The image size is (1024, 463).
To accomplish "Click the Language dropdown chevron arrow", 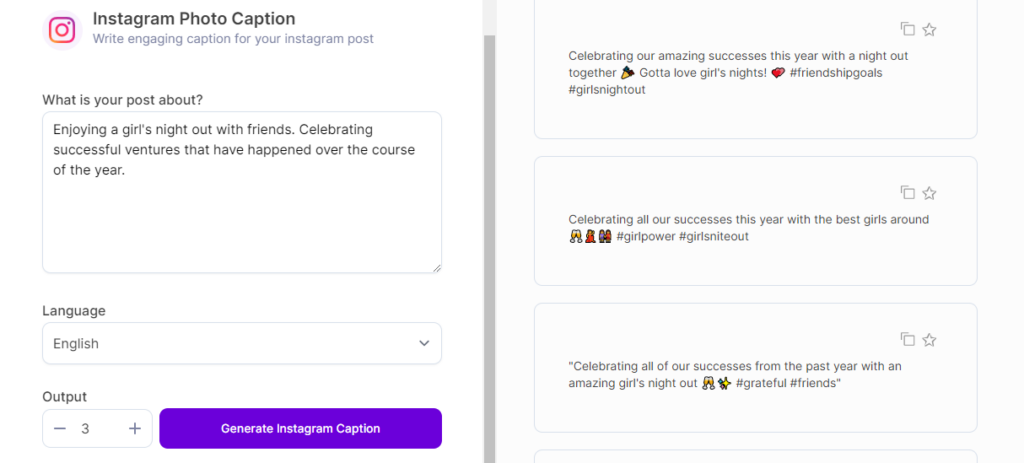I will click(x=424, y=343).
